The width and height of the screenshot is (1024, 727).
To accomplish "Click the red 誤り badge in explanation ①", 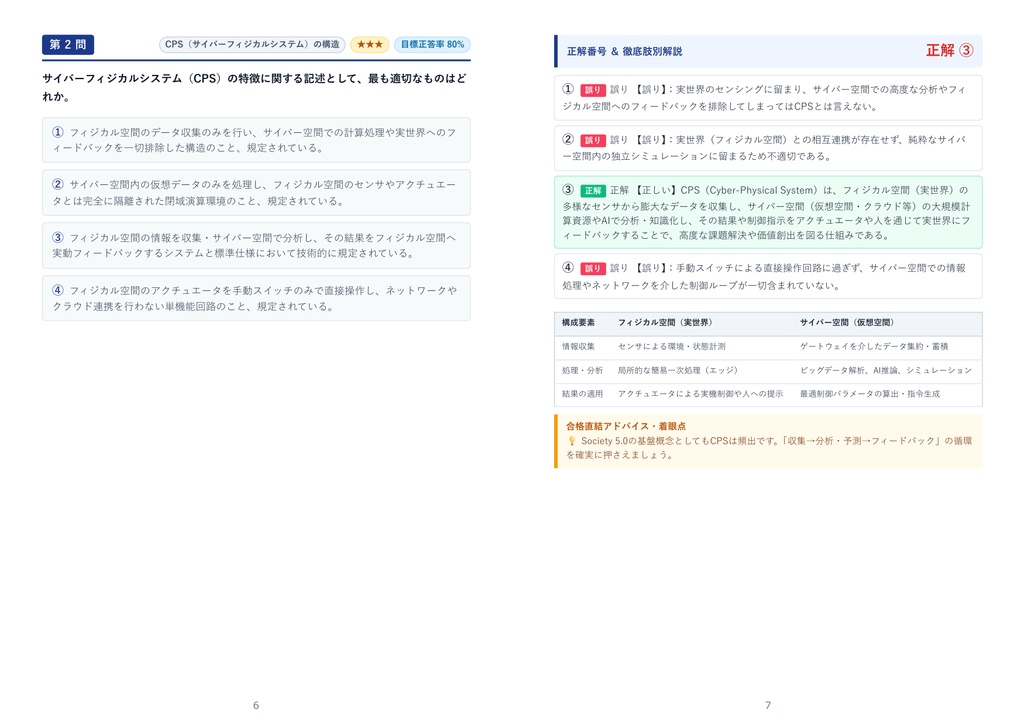I will pos(592,90).
